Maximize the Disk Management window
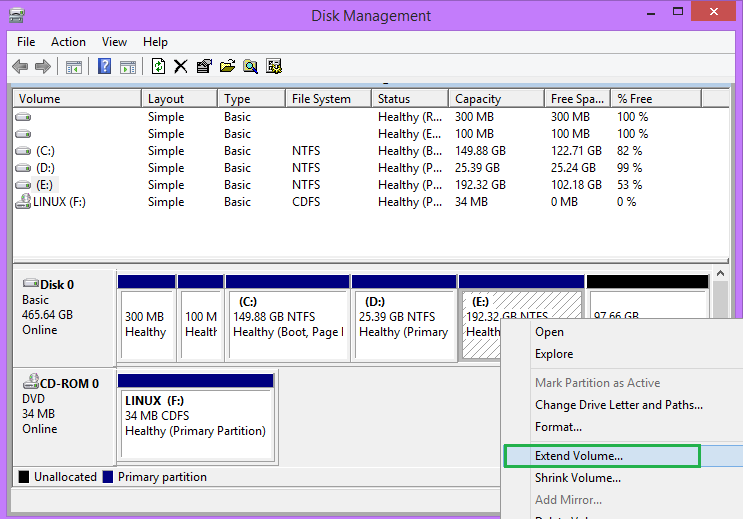This screenshot has height=519, width=743. click(x=678, y=11)
